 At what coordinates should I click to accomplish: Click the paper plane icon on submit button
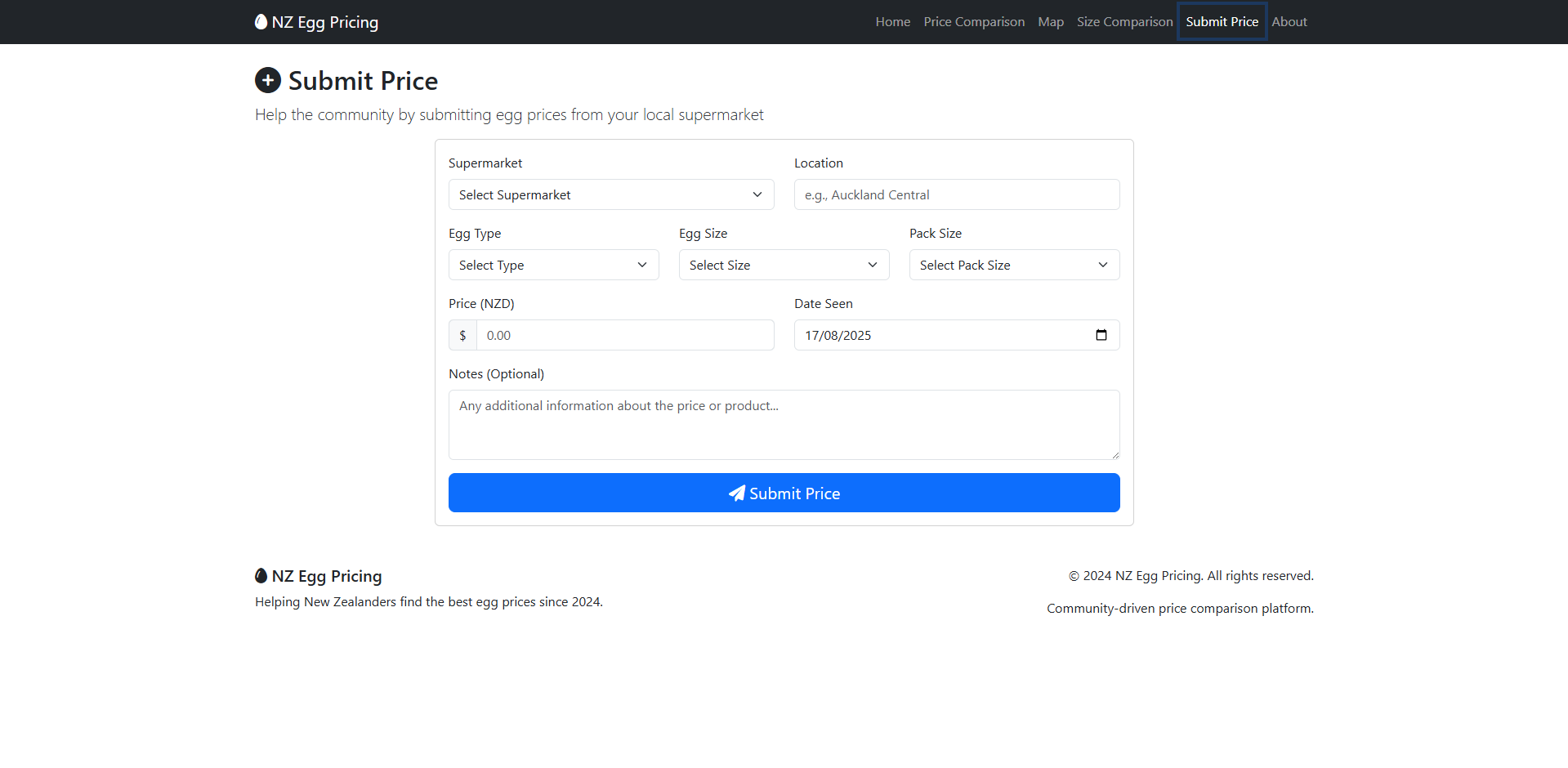tap(737, 493)
